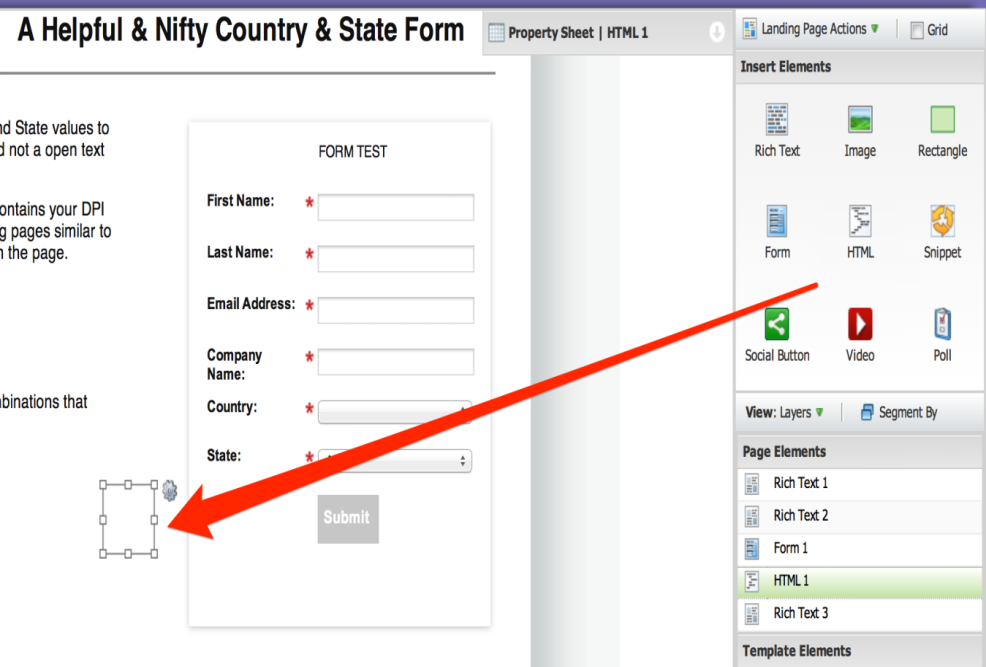Insert a Poll element
This screenshot has width=986, height=667.
tap(942, 335)
